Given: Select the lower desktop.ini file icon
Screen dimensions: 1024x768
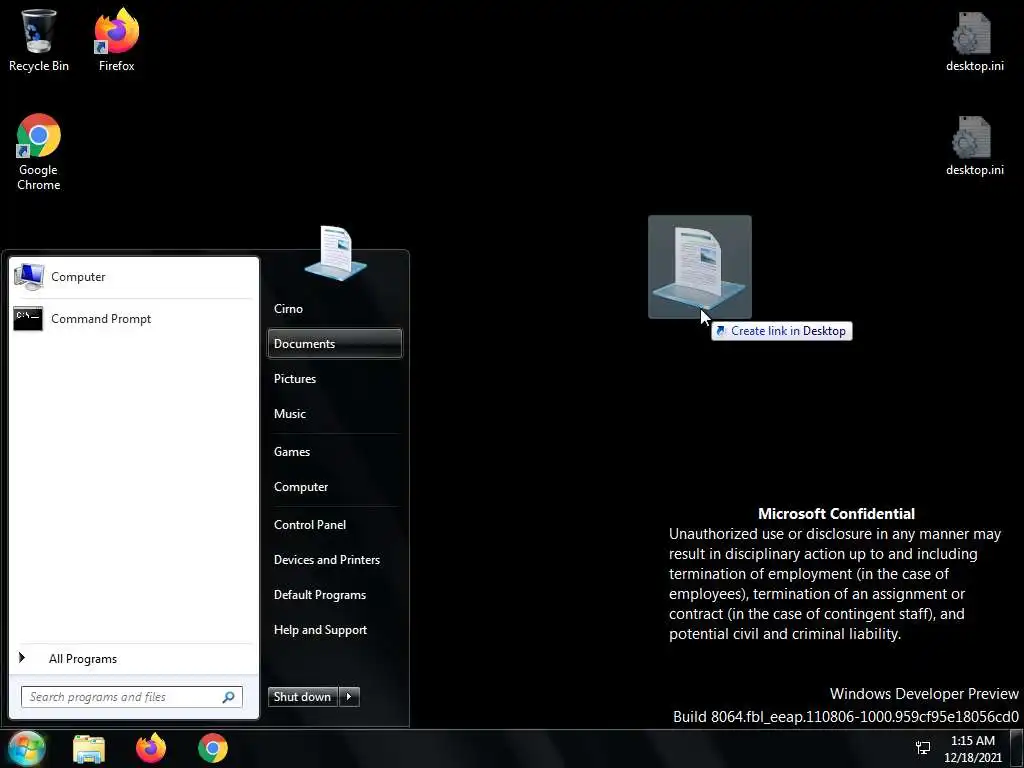Looking at the screenshot, I should tap(974, 145).
